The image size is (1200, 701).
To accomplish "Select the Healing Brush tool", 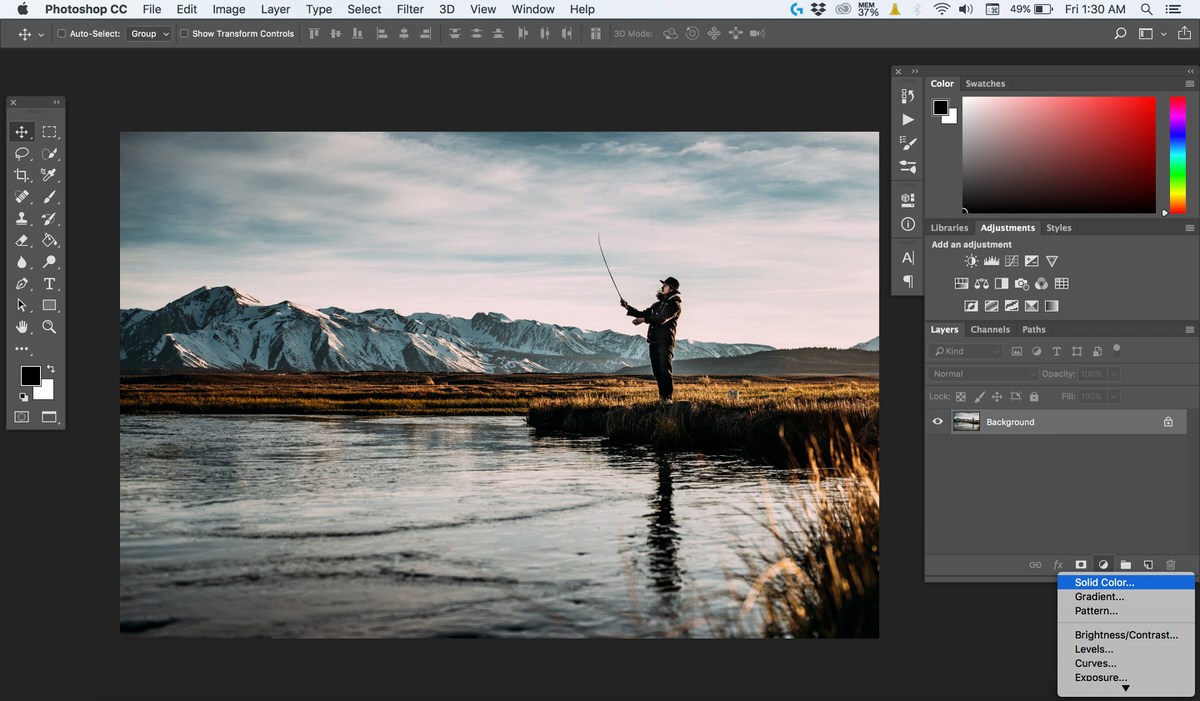I will point(21,197).
